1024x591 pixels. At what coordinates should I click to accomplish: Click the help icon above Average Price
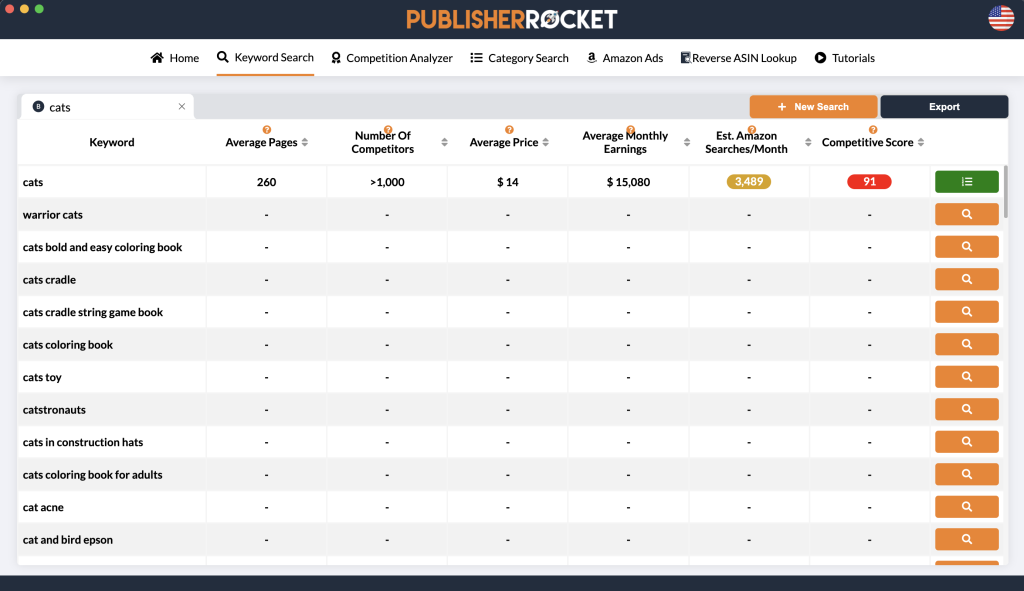point(509,130)
